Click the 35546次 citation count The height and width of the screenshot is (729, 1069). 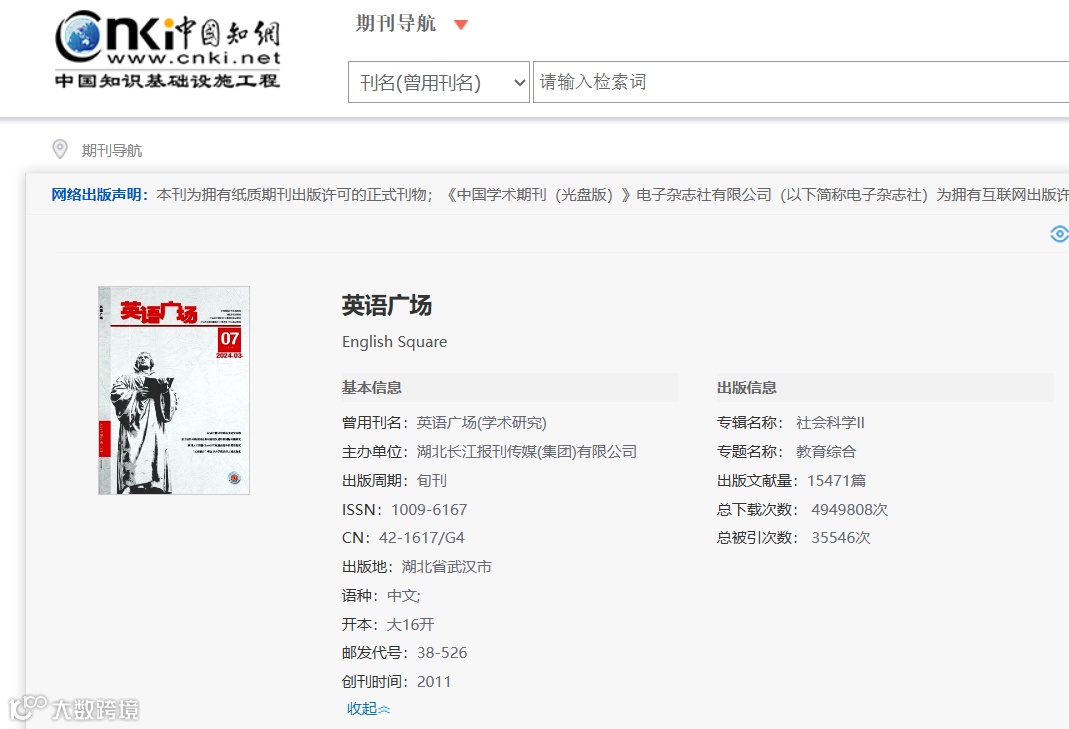(x=841, y=538)
